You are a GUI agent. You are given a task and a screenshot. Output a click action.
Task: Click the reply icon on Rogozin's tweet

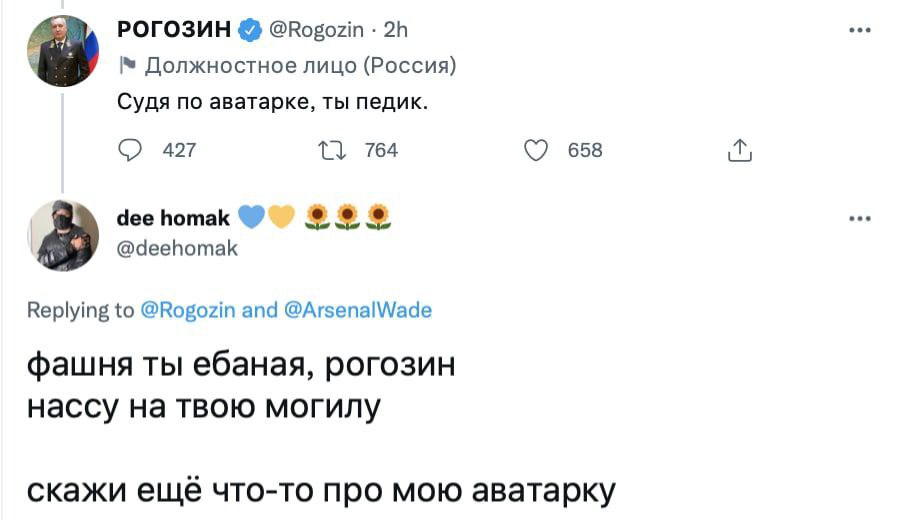coord(131,150)
